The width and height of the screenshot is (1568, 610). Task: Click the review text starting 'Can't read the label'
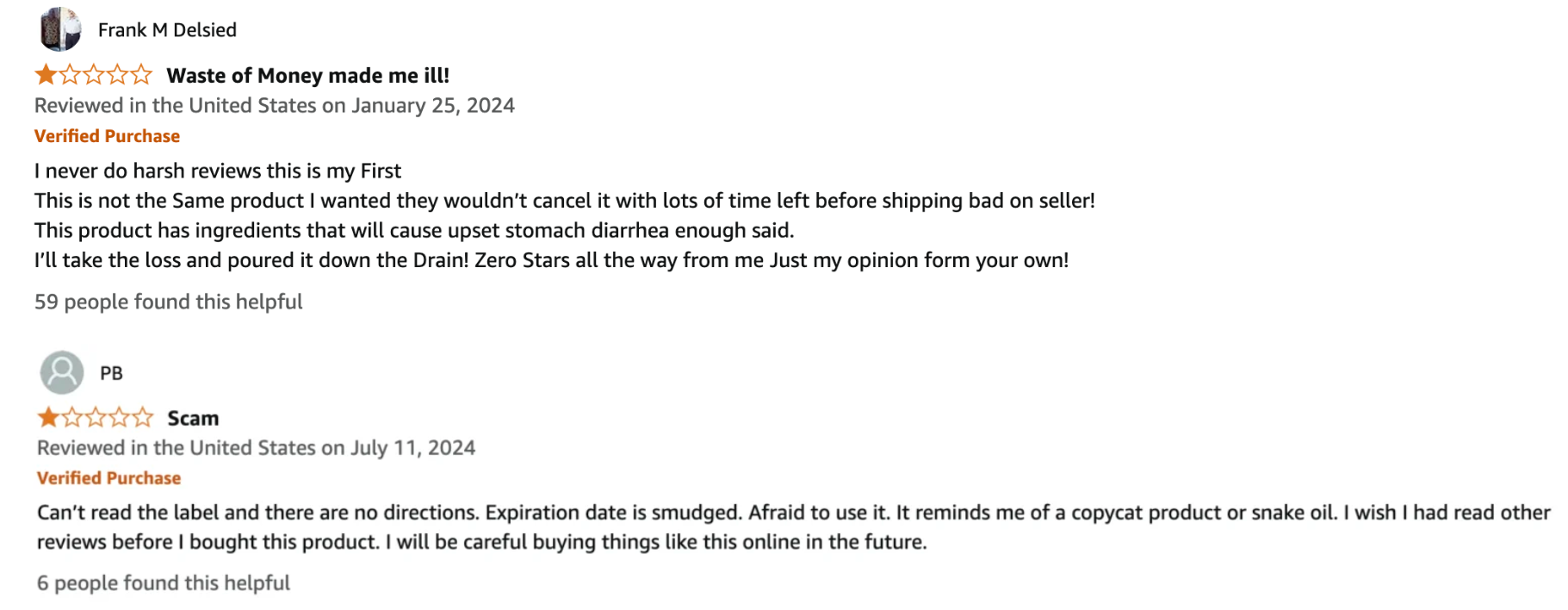[x=794, y=527]
